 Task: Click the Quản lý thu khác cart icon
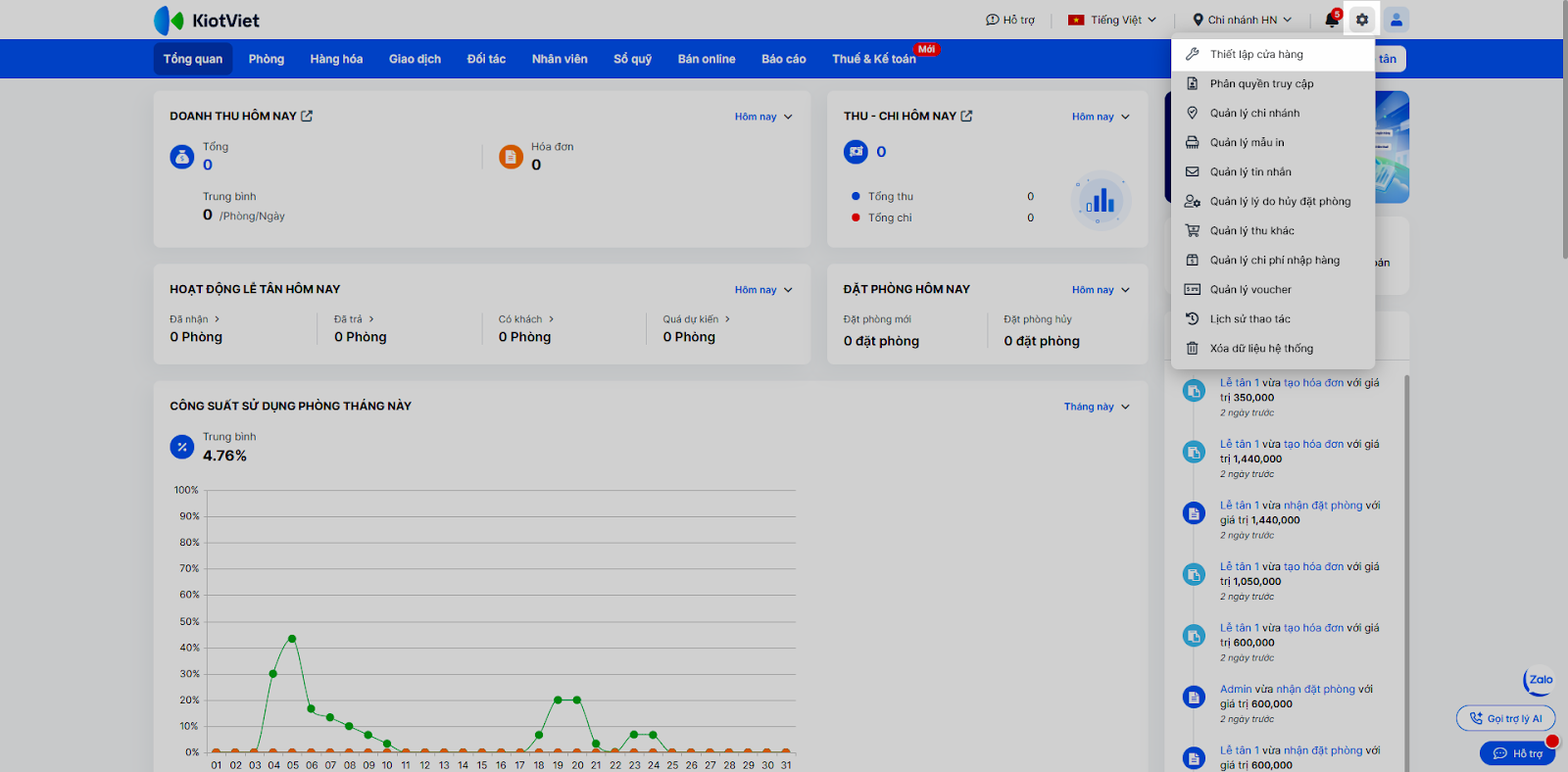1193,230
